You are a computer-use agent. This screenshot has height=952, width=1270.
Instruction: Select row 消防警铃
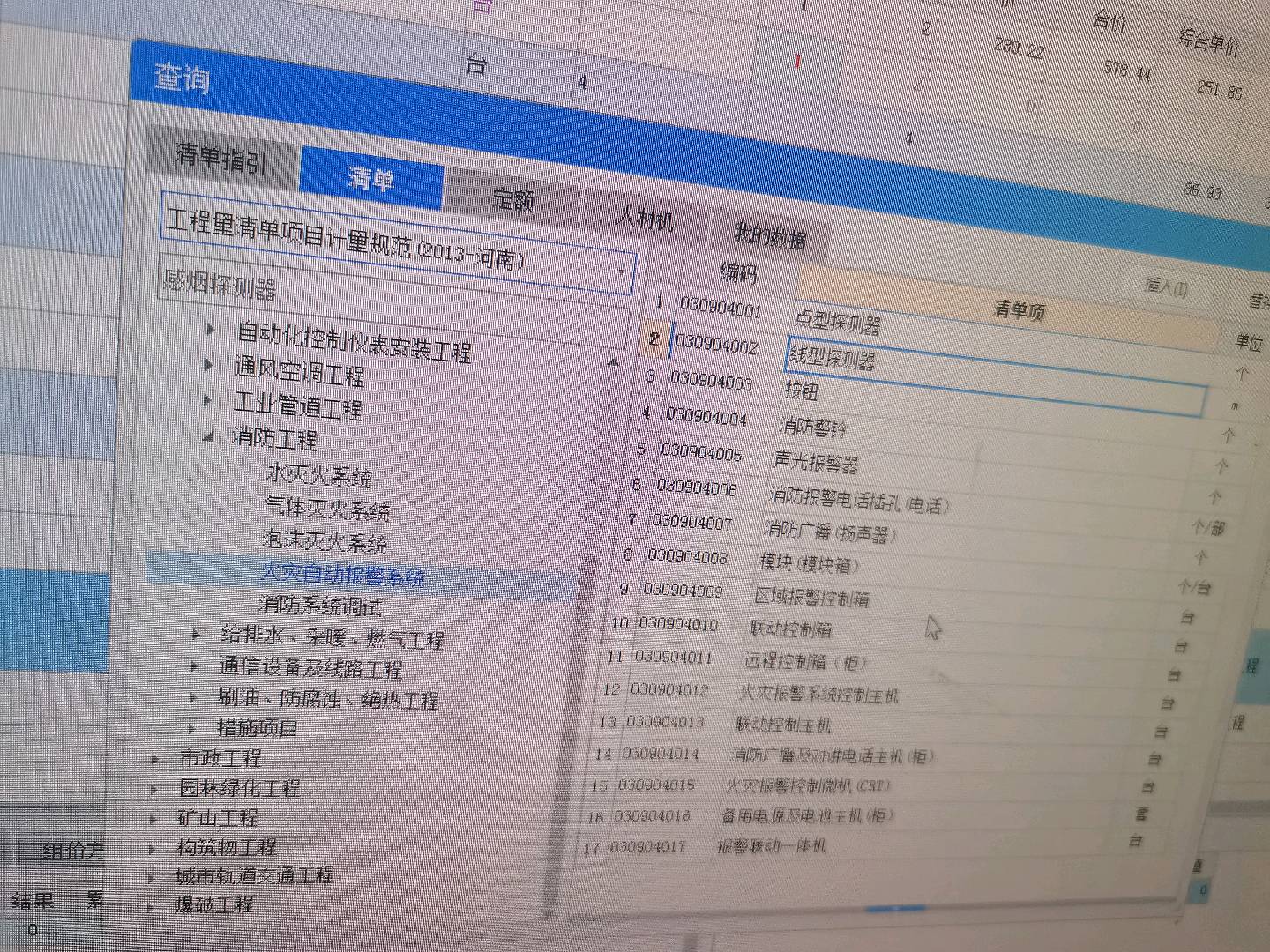tap(812, 427)
